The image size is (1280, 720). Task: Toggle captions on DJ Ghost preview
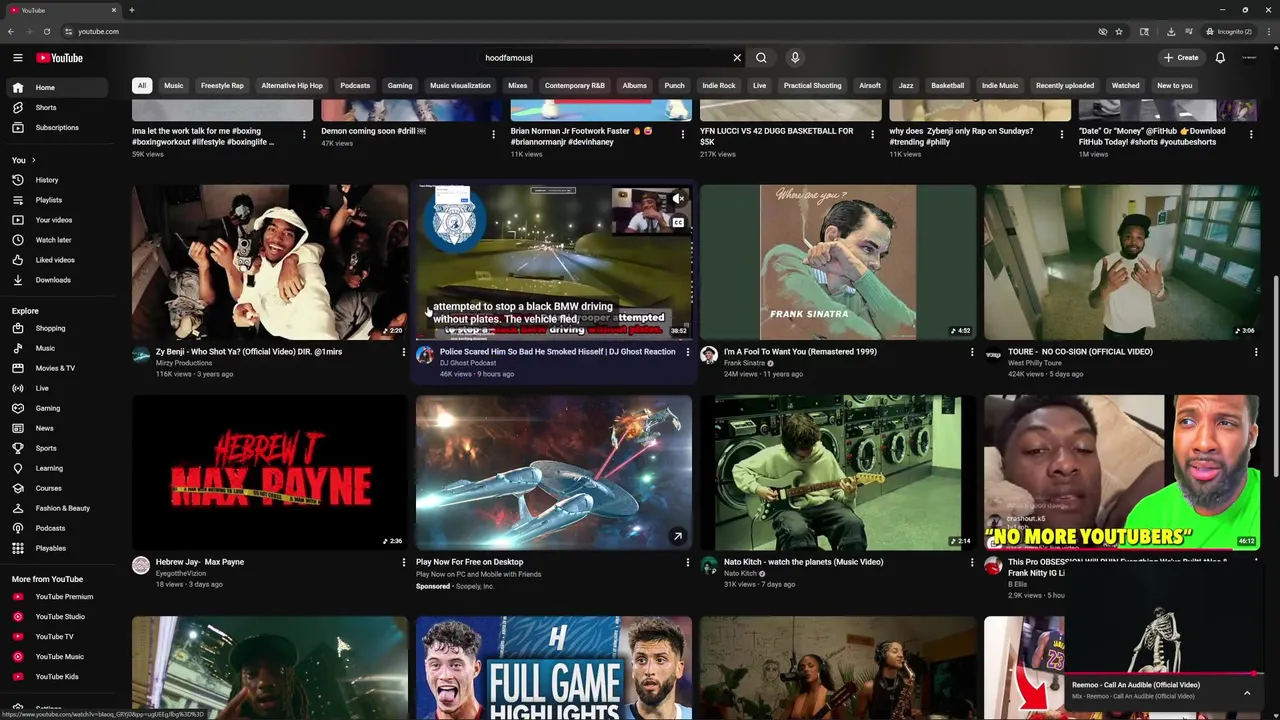pos(678,222)
